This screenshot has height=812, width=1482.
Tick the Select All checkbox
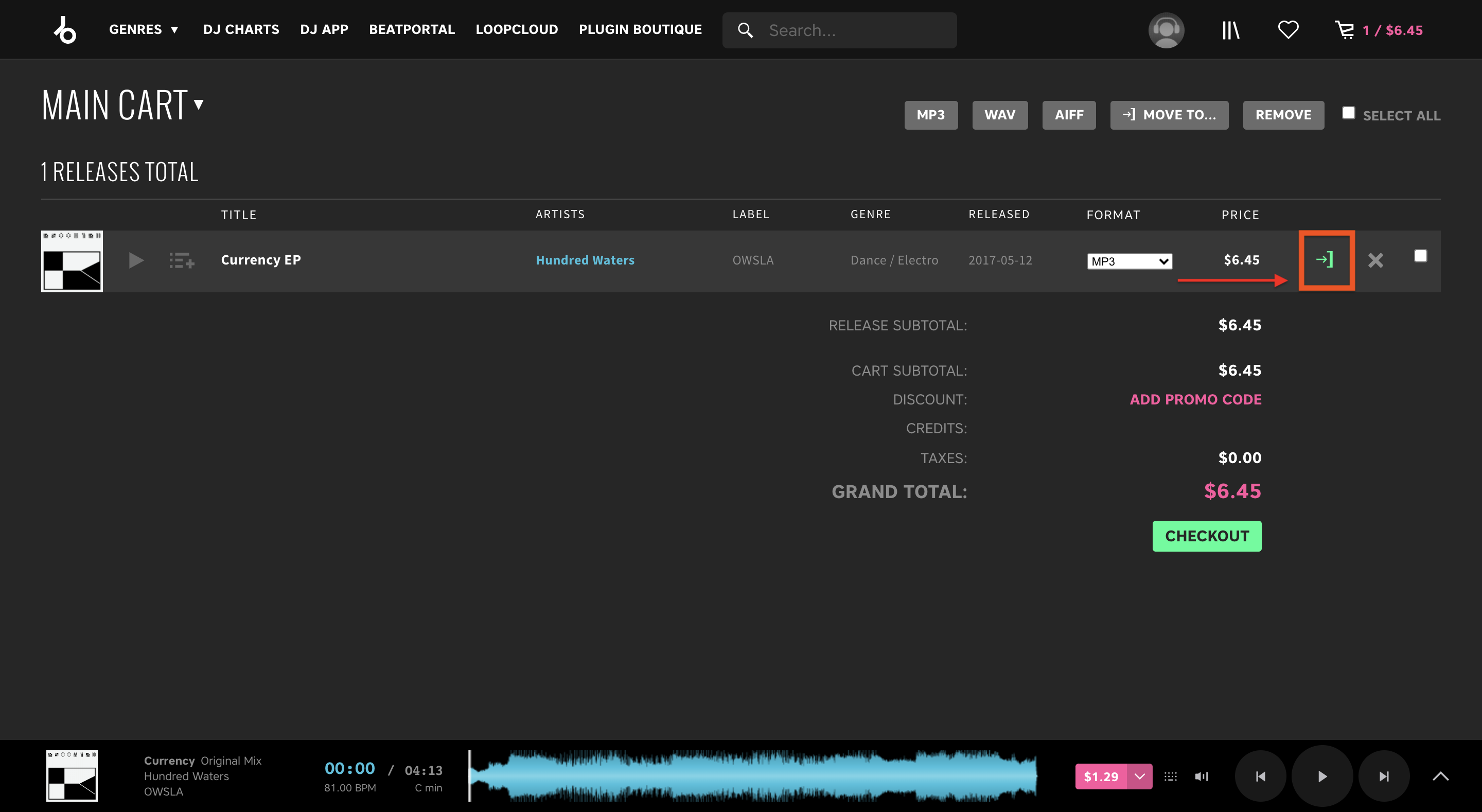(x=1349, y=113)
